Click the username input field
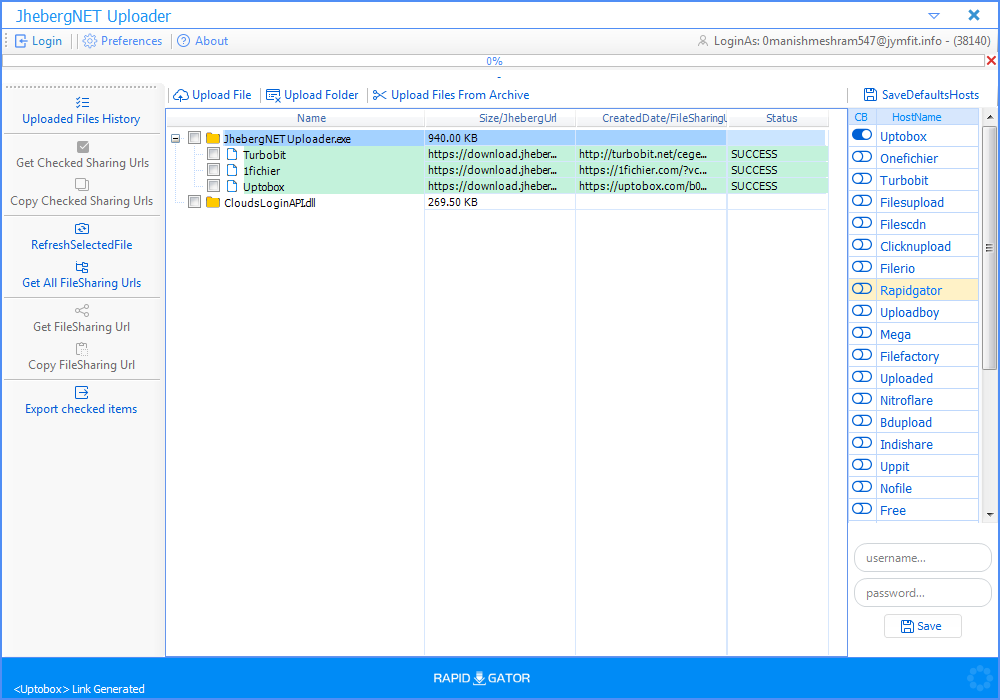The image size is (1000, 700). [x=922, y=558]
